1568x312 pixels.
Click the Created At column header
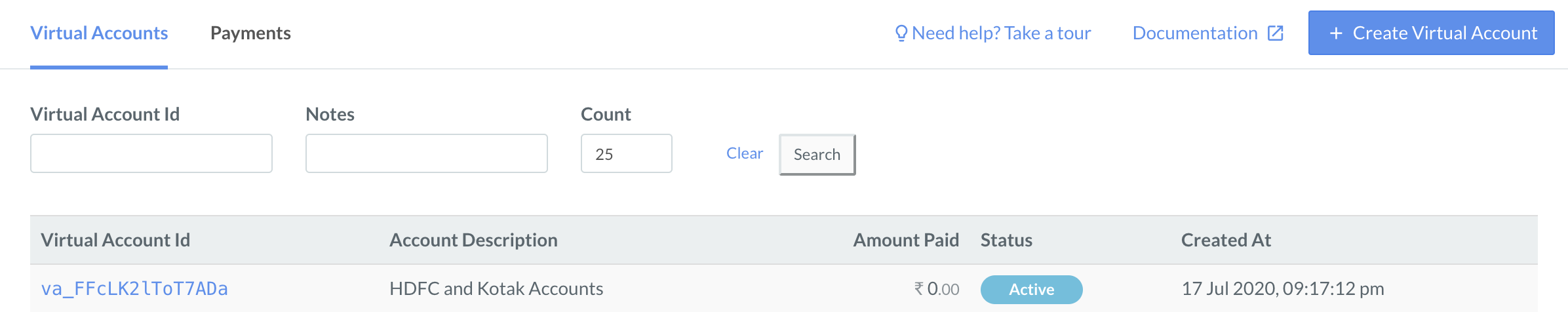coord(1226,241)
